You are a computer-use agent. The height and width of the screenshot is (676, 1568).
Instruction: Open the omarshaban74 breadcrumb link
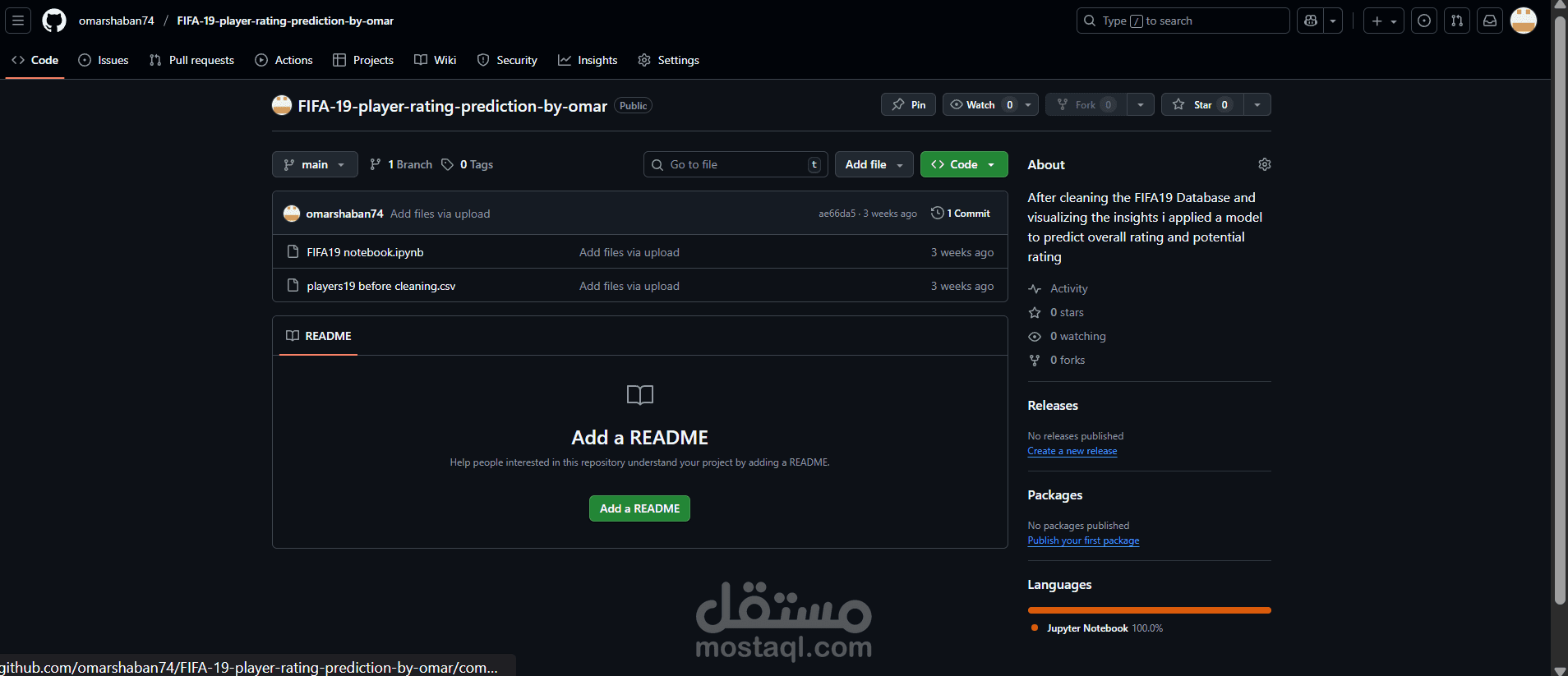(117, 21)
